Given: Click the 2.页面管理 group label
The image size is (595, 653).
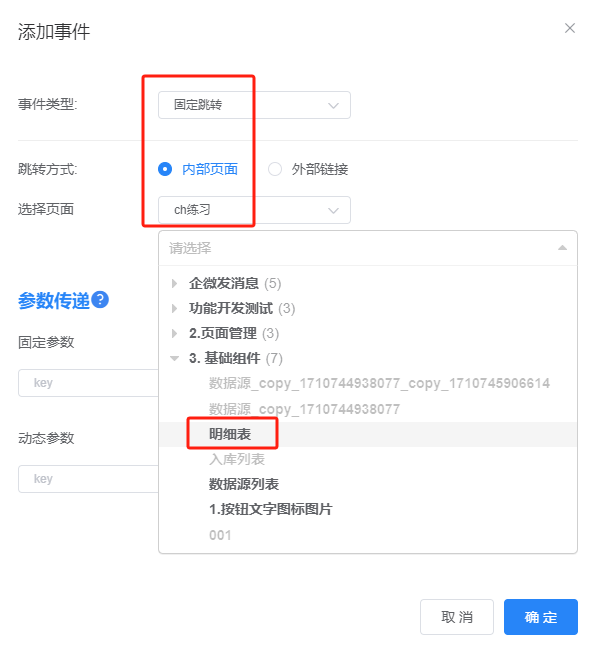Looking at the screenshot, I should coord(223,333).
